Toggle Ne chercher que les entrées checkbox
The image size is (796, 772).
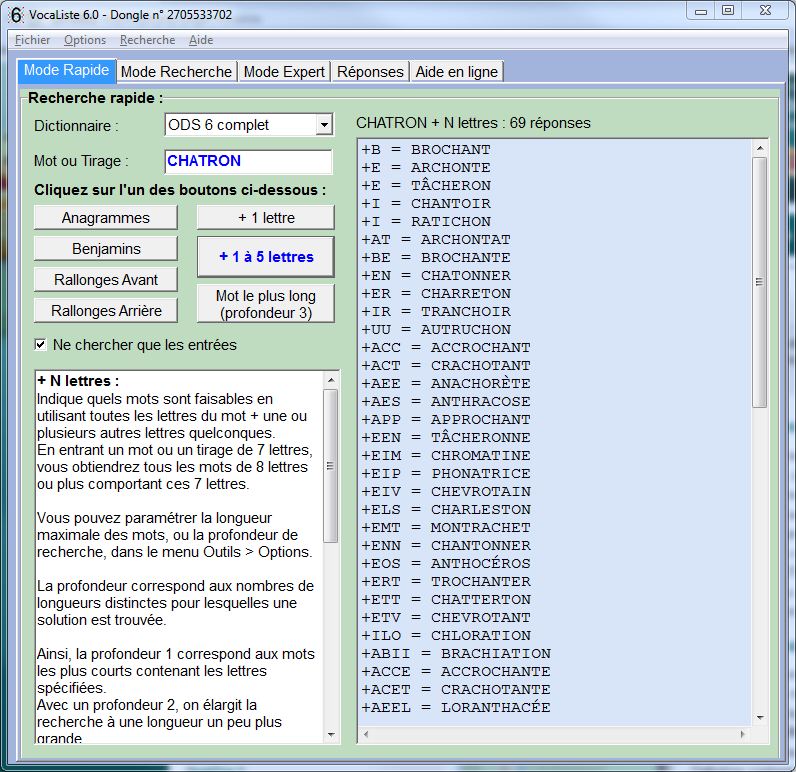click(41, 345)
